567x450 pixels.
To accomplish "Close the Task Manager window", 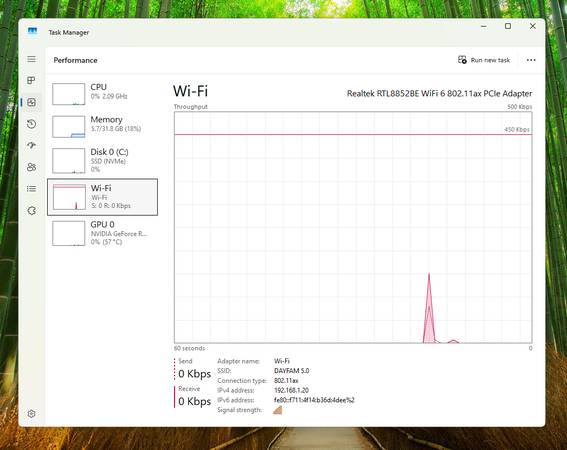I will 533,26.
